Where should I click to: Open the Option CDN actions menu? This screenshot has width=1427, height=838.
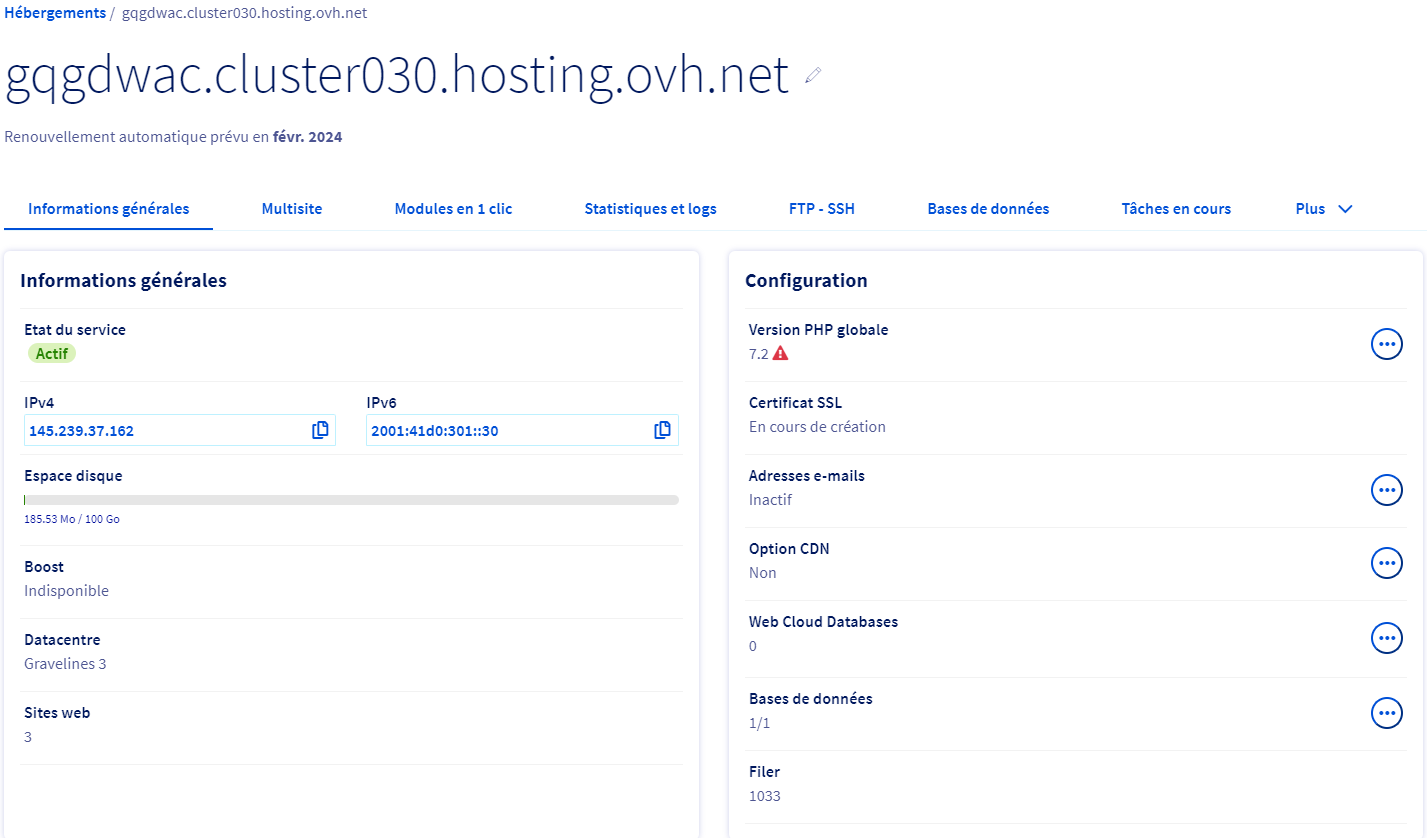1386,563
